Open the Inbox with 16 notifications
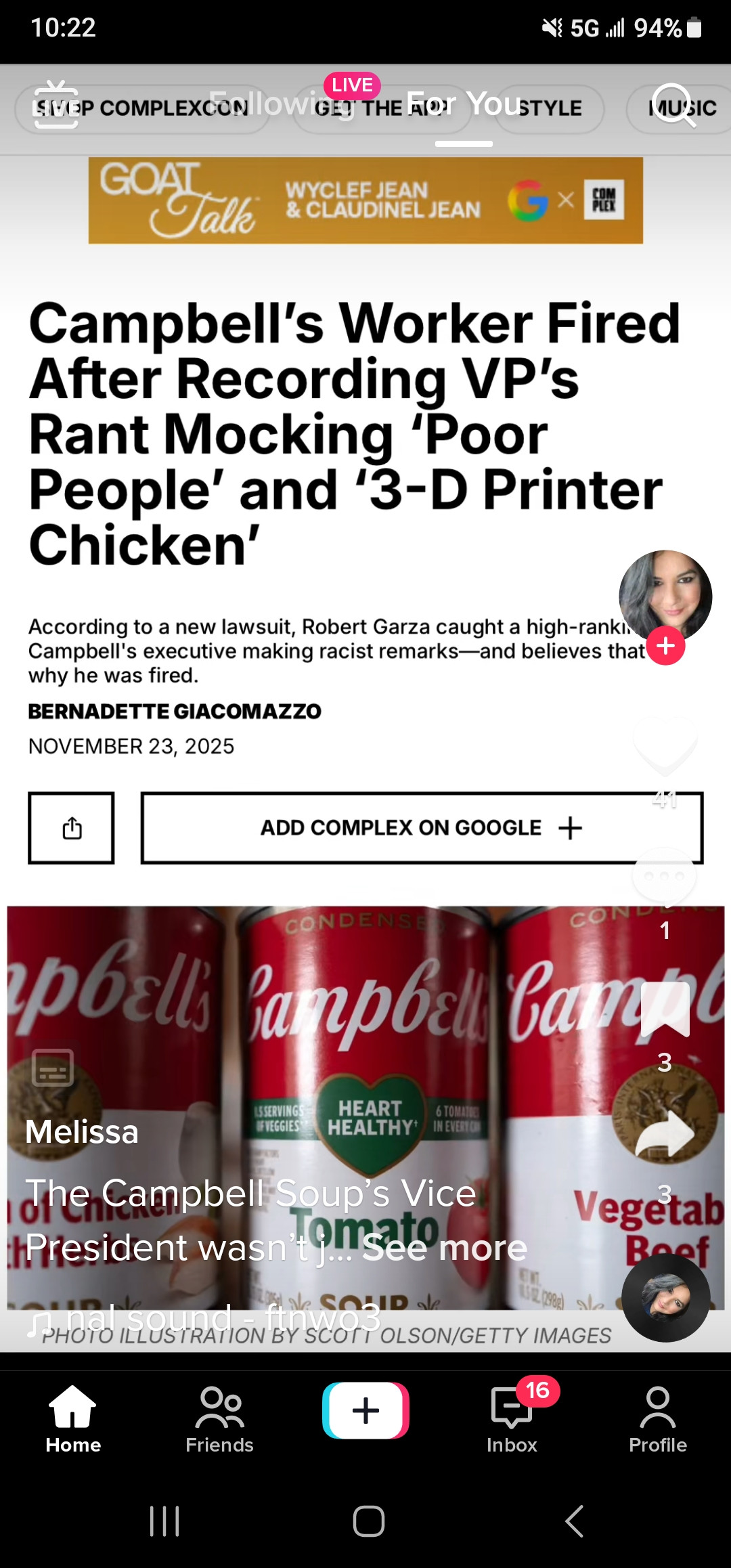The height and width of the screenshot is (1568, 731). [x=512, y=1419]
